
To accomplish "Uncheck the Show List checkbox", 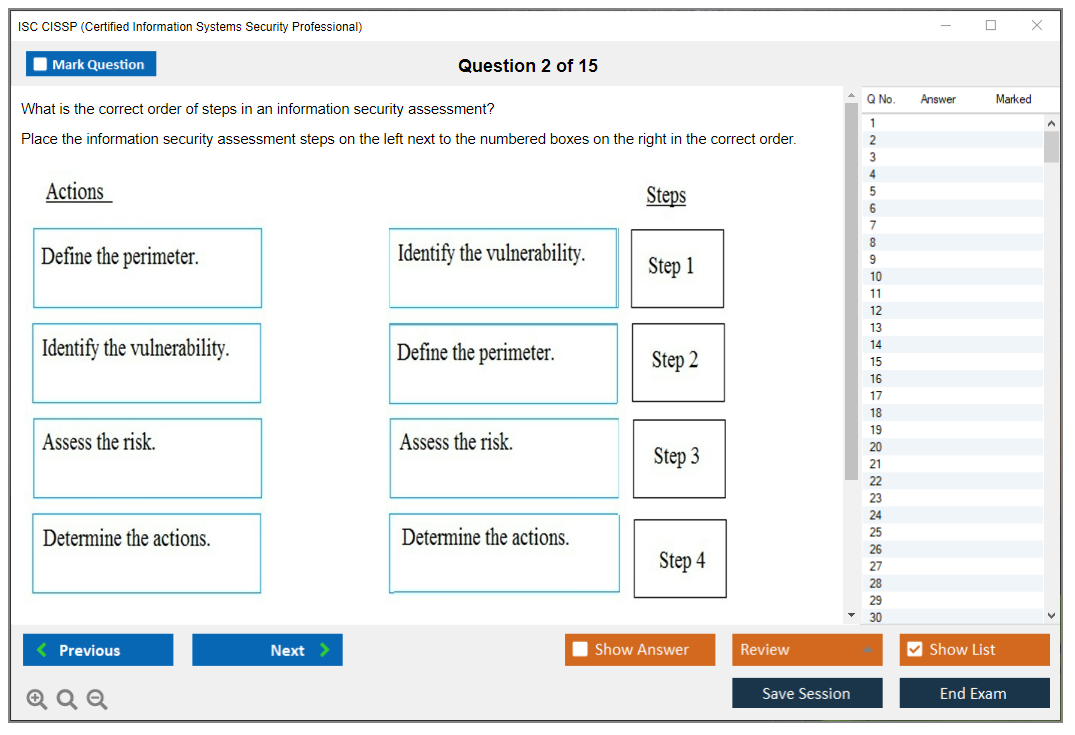I will click(914, 650).
